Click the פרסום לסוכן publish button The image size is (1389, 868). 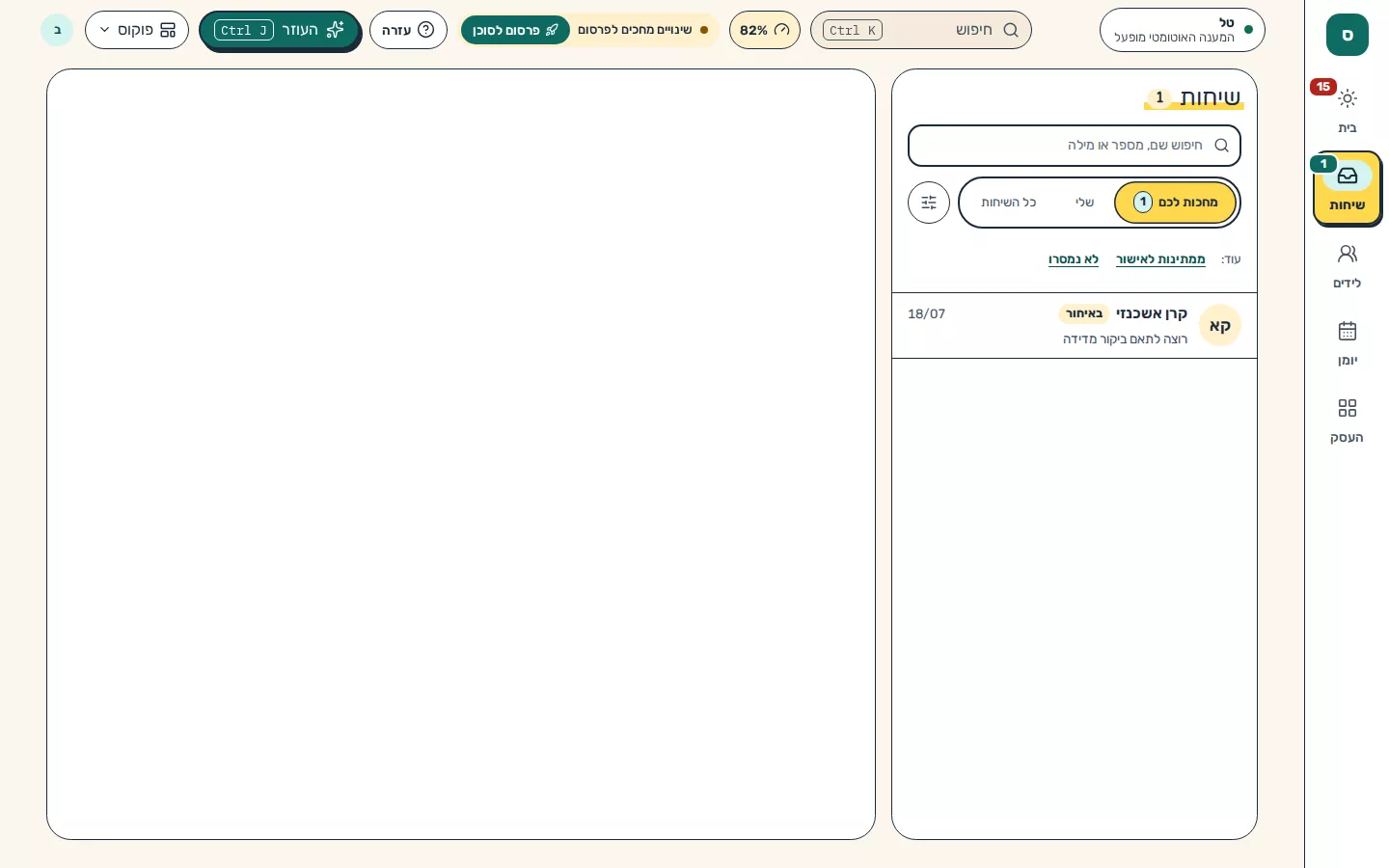tap(515, 30)
